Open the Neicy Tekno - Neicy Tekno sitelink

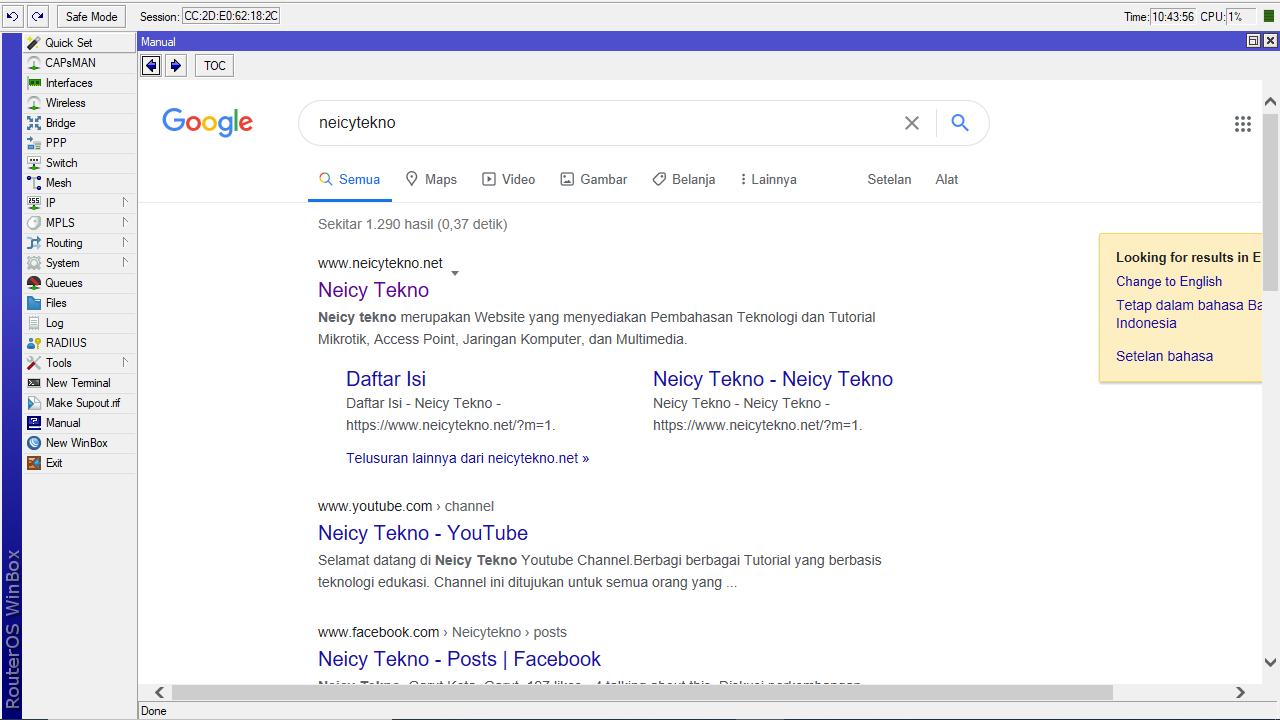click(x=773, y=379)
